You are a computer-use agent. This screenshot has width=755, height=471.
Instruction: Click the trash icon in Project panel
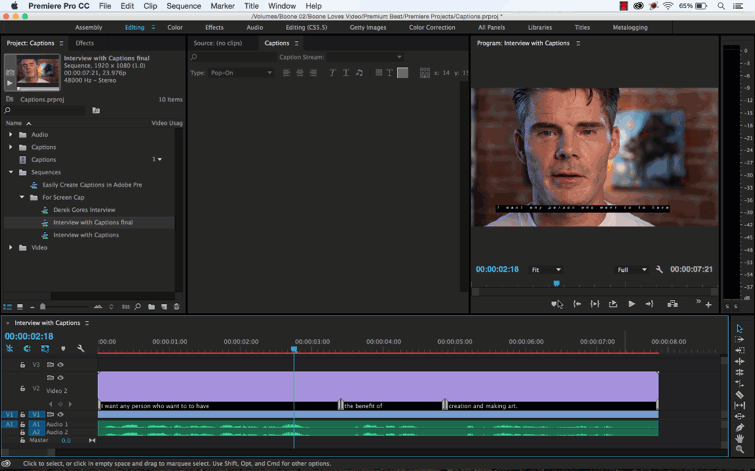pyautogui.click(x=177, y=307)
